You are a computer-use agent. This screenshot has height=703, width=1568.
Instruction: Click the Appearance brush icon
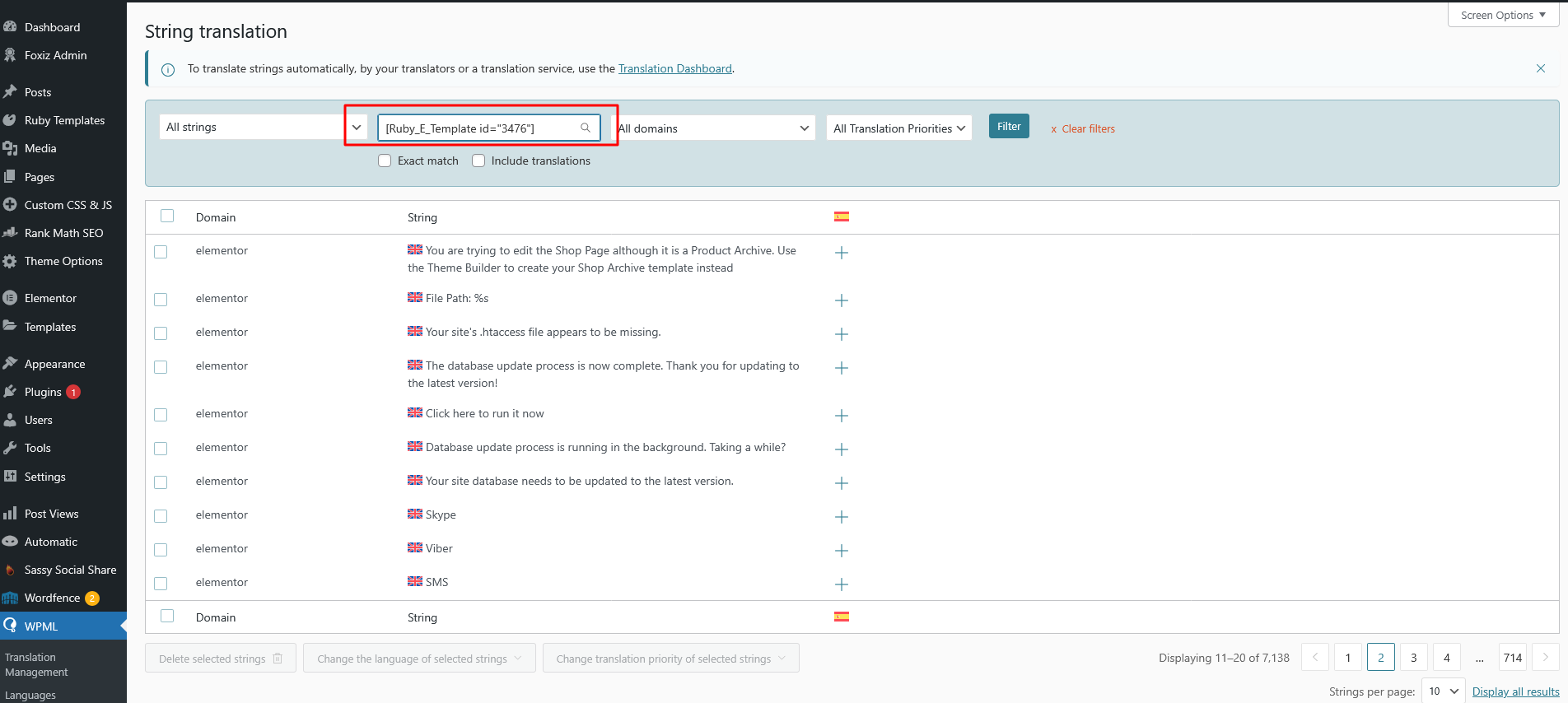[10, 363]
